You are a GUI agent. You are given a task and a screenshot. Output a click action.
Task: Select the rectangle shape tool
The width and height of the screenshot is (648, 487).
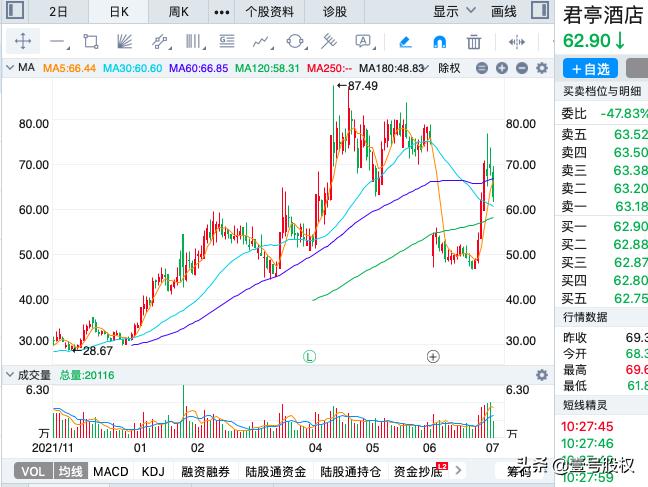tap(91, 41)
